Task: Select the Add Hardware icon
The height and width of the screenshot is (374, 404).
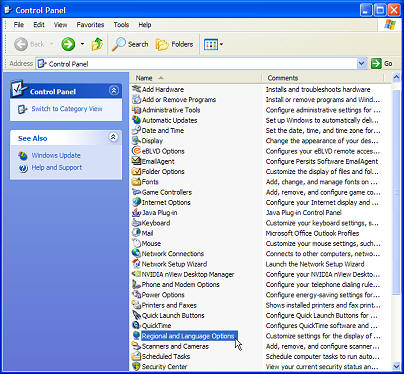Action: 136,89
